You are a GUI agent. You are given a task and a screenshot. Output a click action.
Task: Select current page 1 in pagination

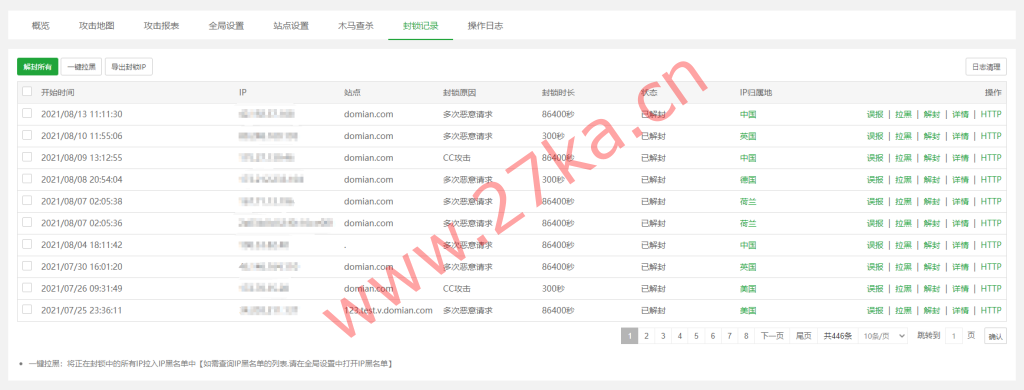[x=629, y=336]
